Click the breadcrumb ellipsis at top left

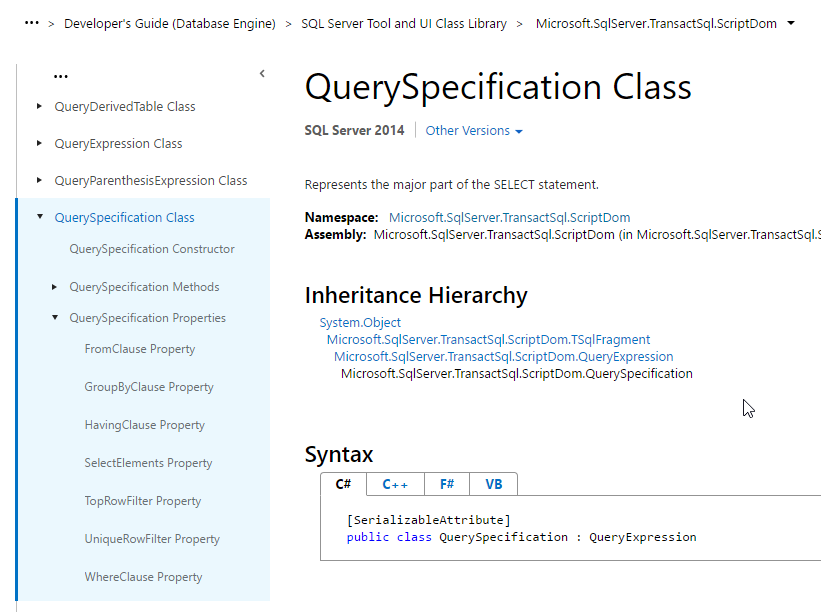pyautogui.click(x=31, y=23)
